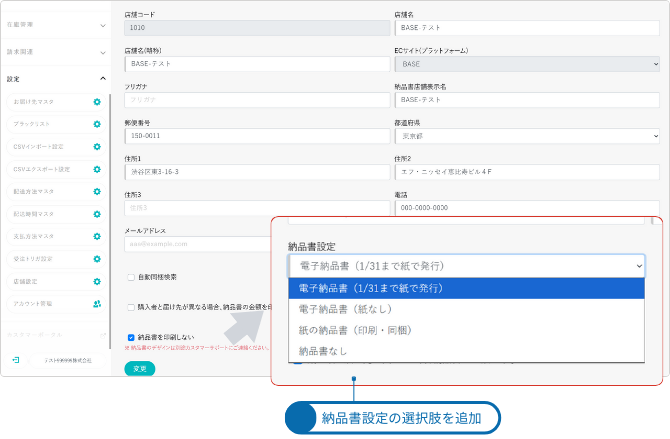Click the sidebar vertical scrollbar

pos(110,221)
